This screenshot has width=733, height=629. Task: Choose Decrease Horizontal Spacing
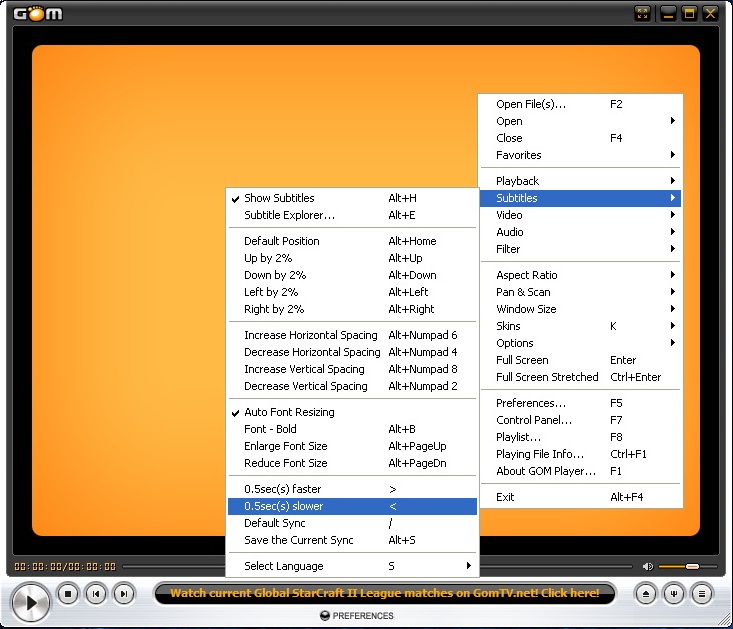click(x=352, y=352)
